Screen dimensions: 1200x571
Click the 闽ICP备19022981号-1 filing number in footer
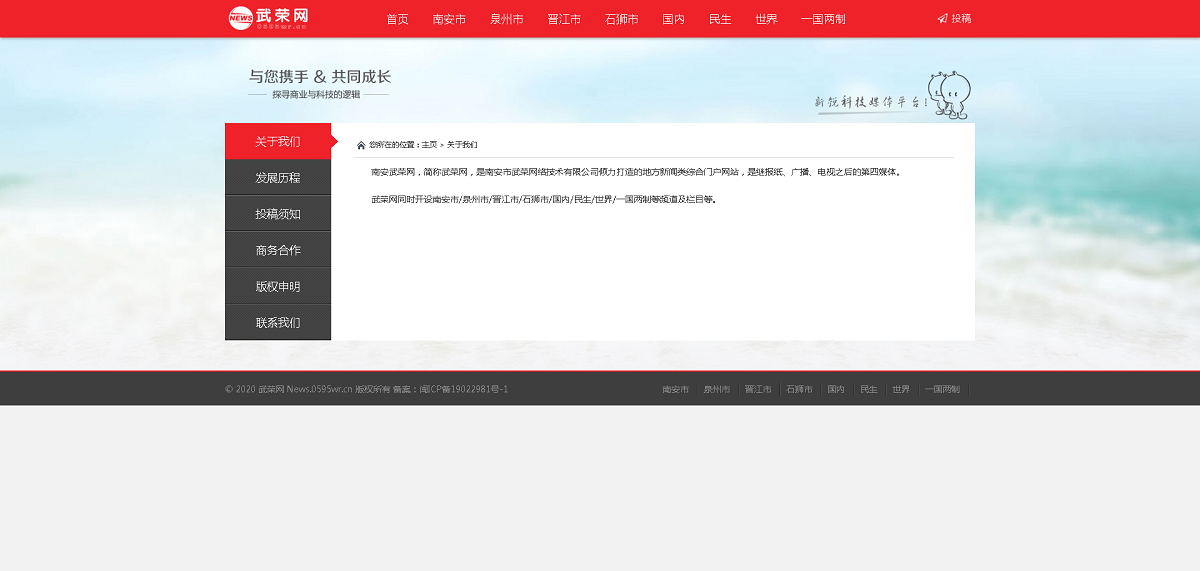(x=463, y=389)
